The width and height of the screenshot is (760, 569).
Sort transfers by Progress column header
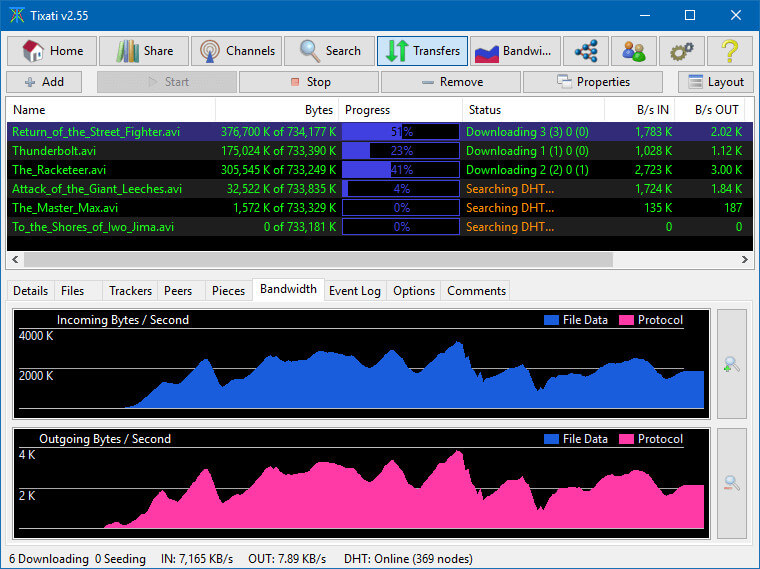(400, 110)
